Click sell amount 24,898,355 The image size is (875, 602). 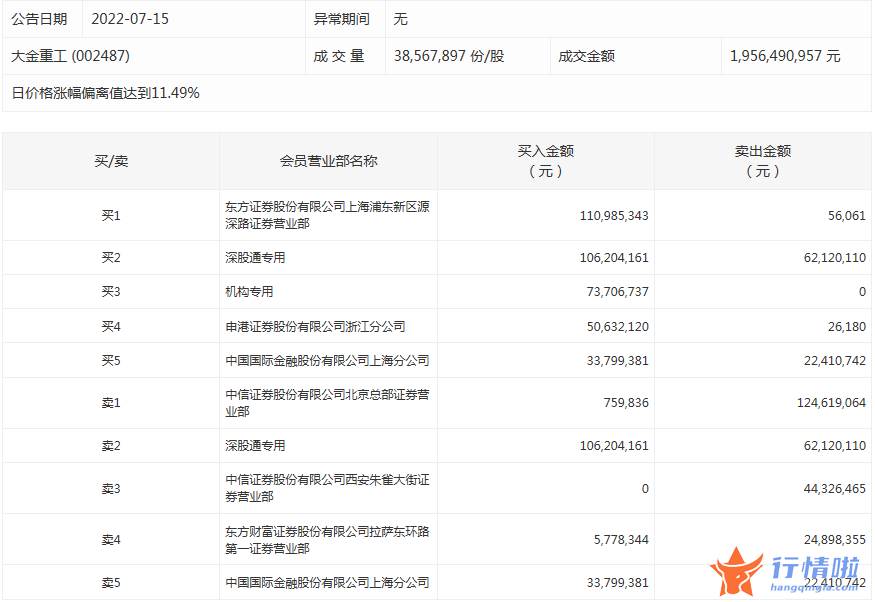pos(835,540)
